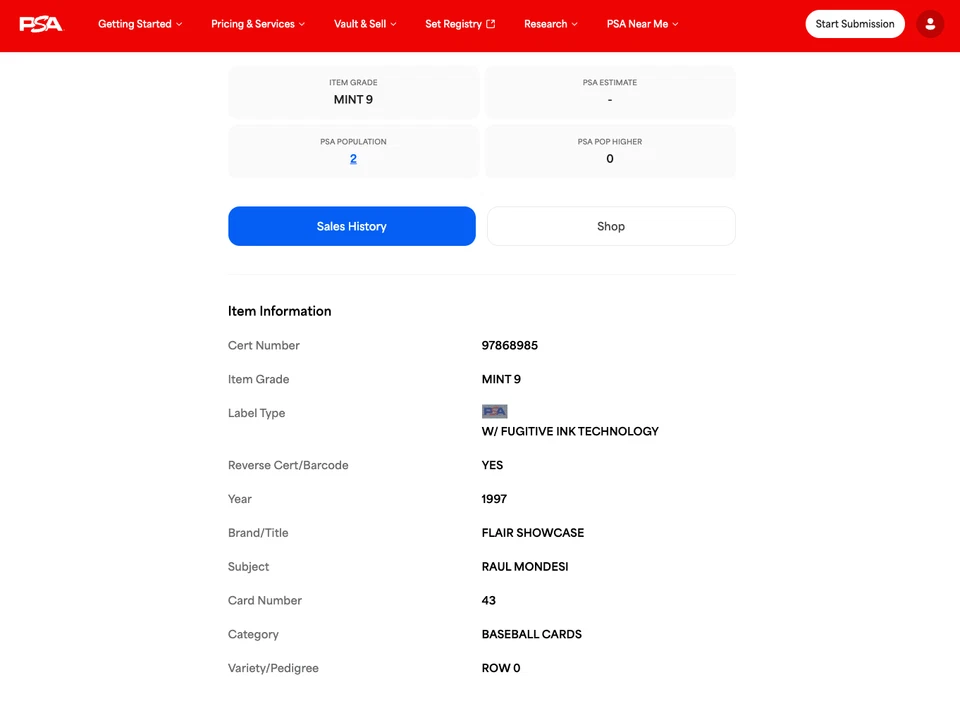Open Set Registry link
This screenshot has height=713, width=960.
[460, 24]
